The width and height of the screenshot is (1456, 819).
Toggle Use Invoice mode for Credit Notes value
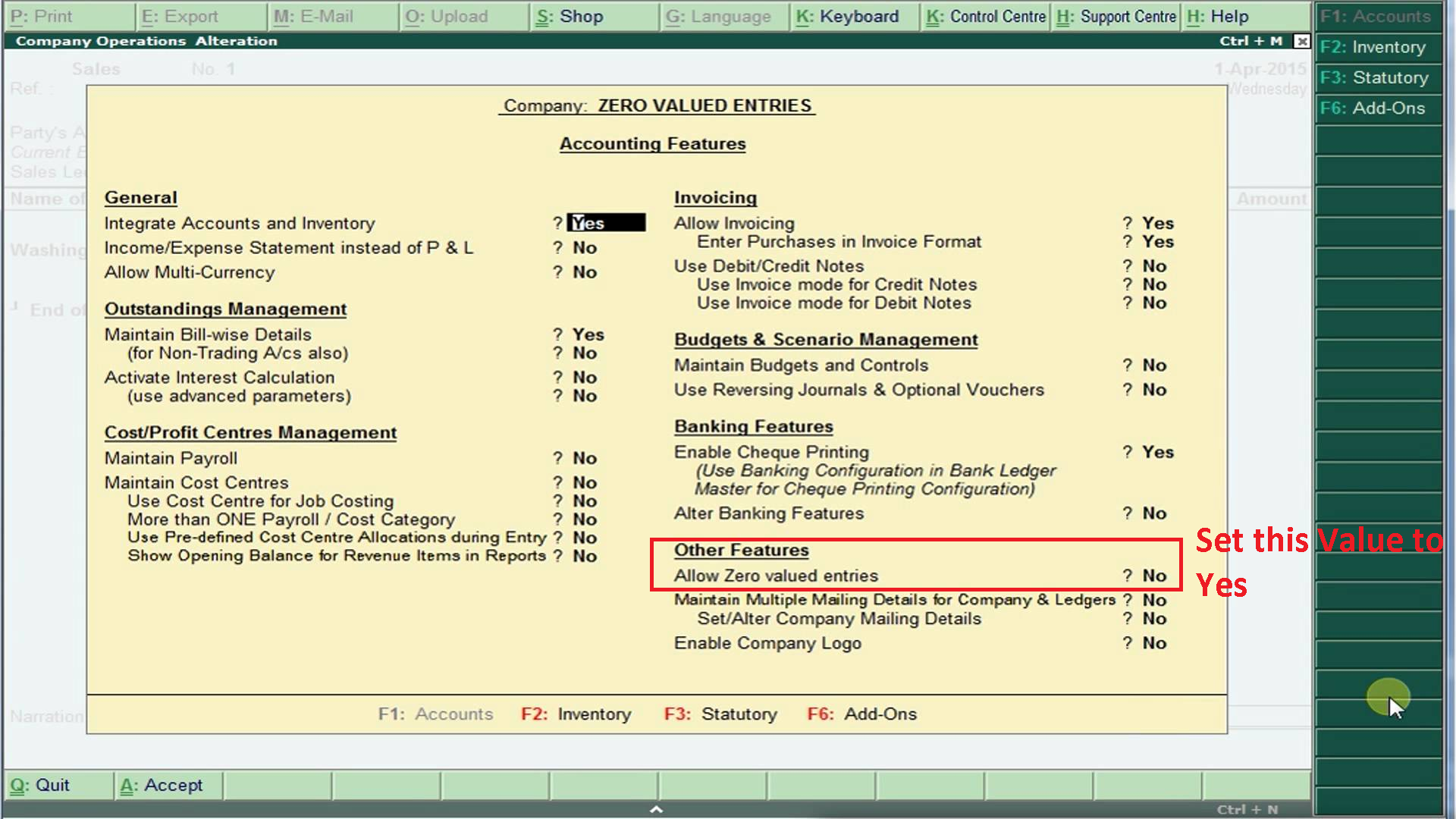pyautogui.click(x=1154, y=284)
